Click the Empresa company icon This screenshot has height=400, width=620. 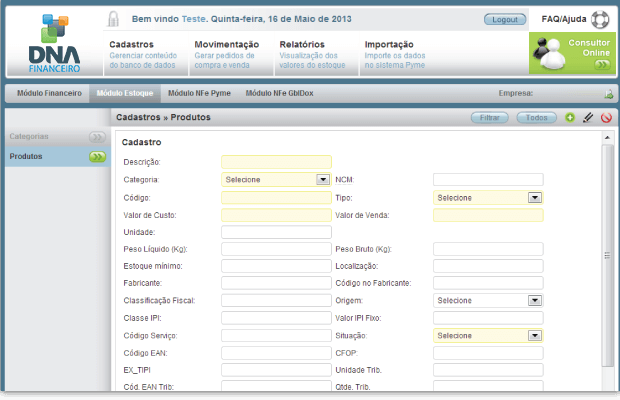coord(607,94)
